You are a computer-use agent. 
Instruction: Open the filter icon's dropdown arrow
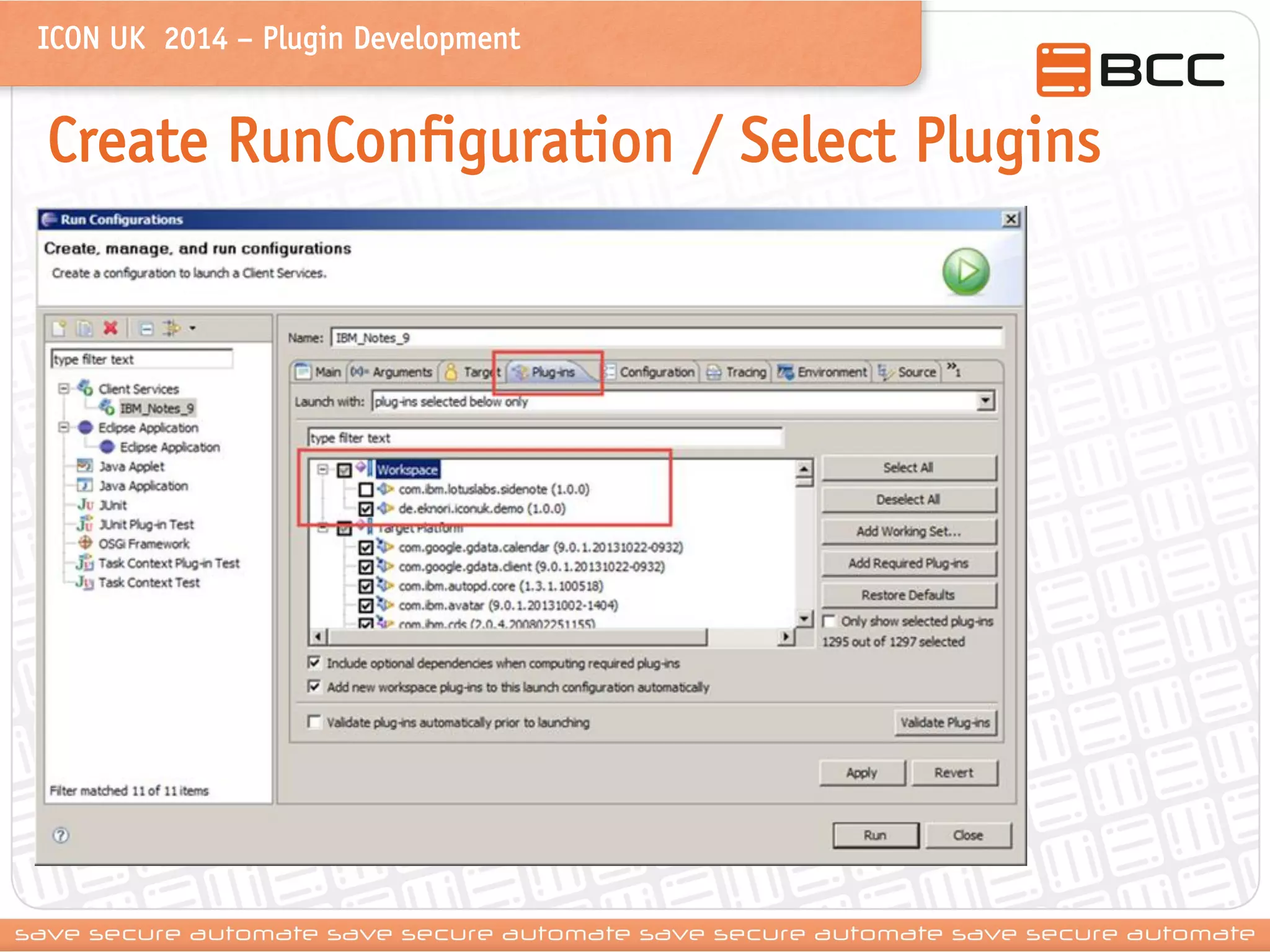(x=192, y=328)
